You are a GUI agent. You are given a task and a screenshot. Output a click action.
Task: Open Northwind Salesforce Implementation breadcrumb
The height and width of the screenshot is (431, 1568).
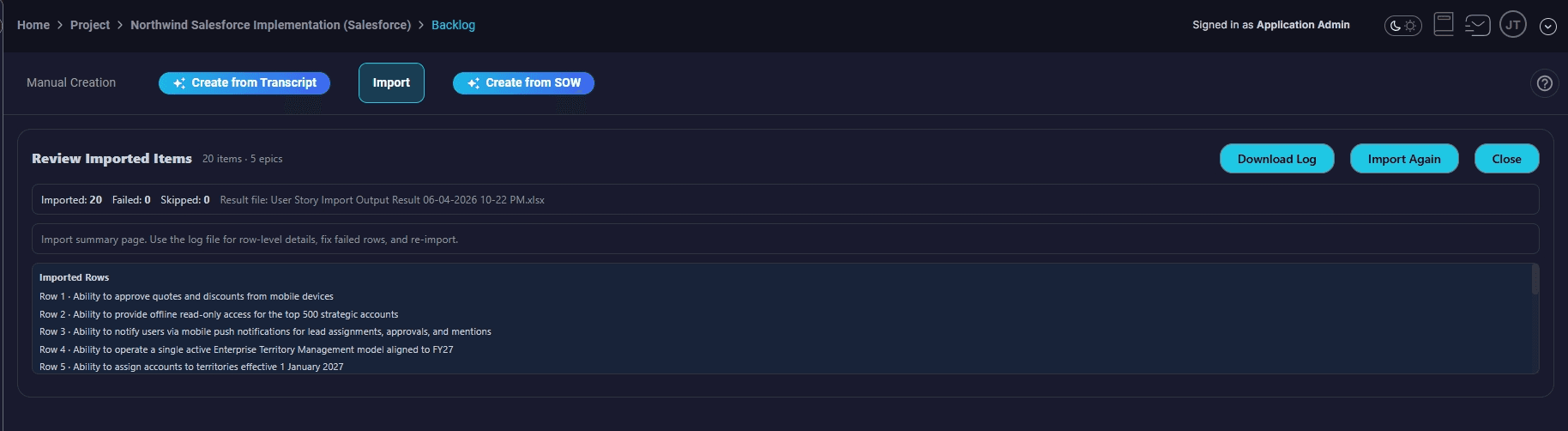[x=270, y=25]
